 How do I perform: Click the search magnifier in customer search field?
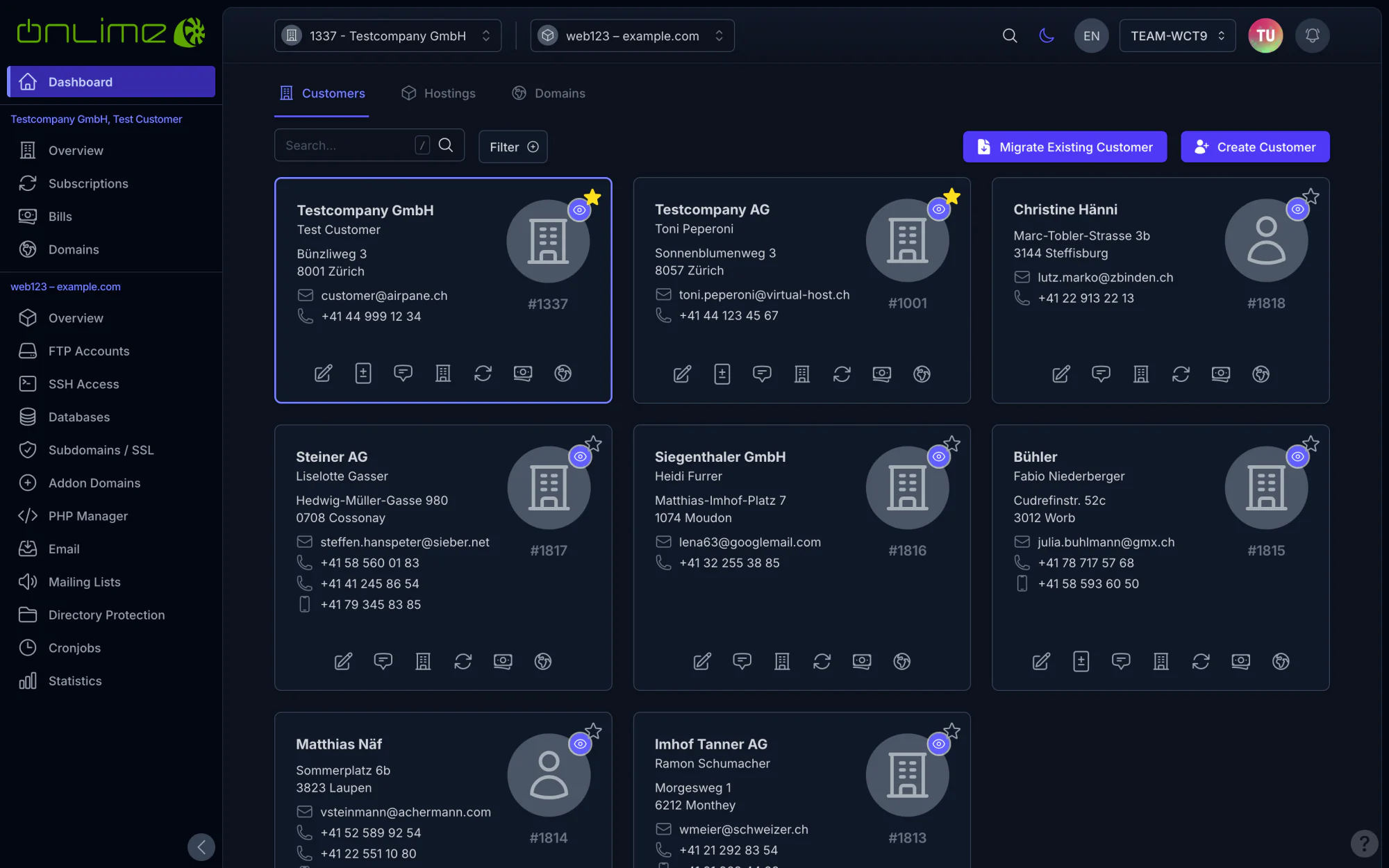pyautogui.click(x=446, y=145)
